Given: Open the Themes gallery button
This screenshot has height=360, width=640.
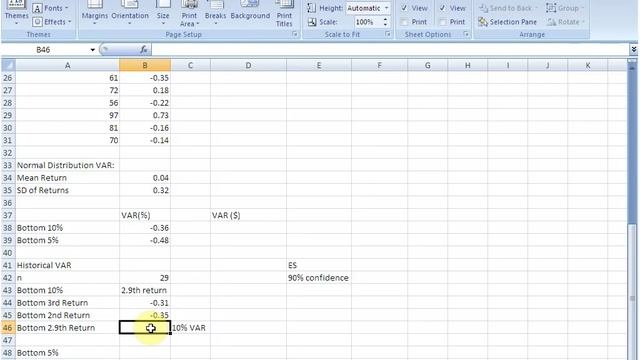Looking at the screenshot, I should coord(16,13).
